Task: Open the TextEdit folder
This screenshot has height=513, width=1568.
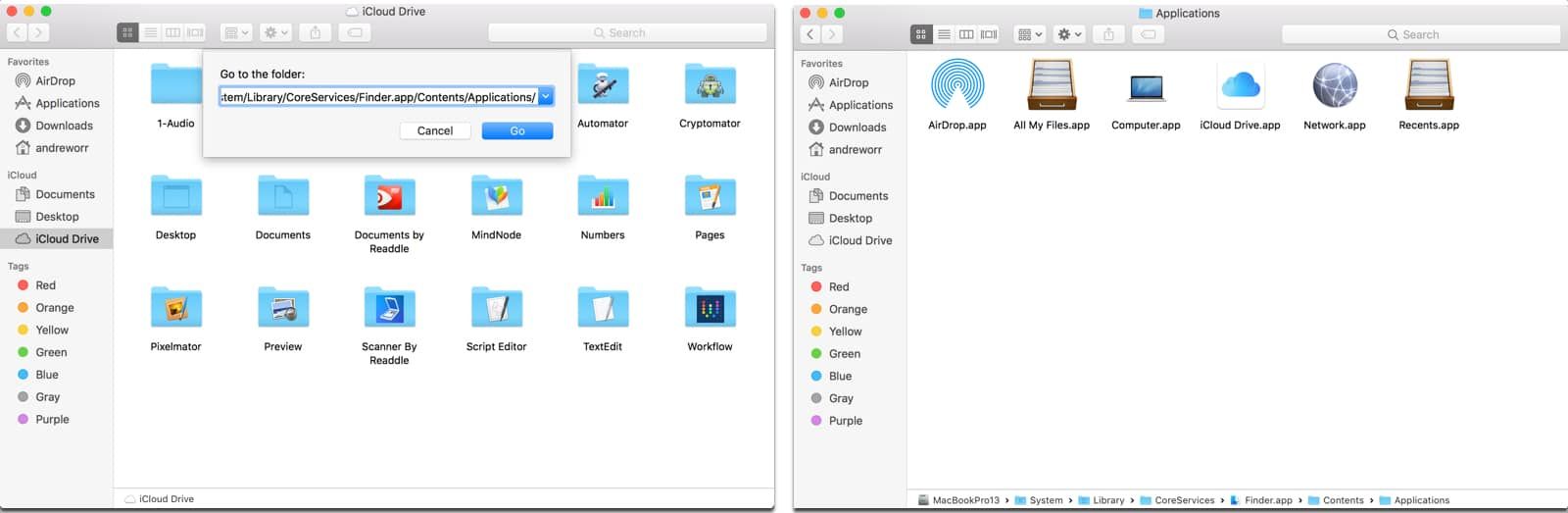Action: pyautogui.click(x=603, y=307)
